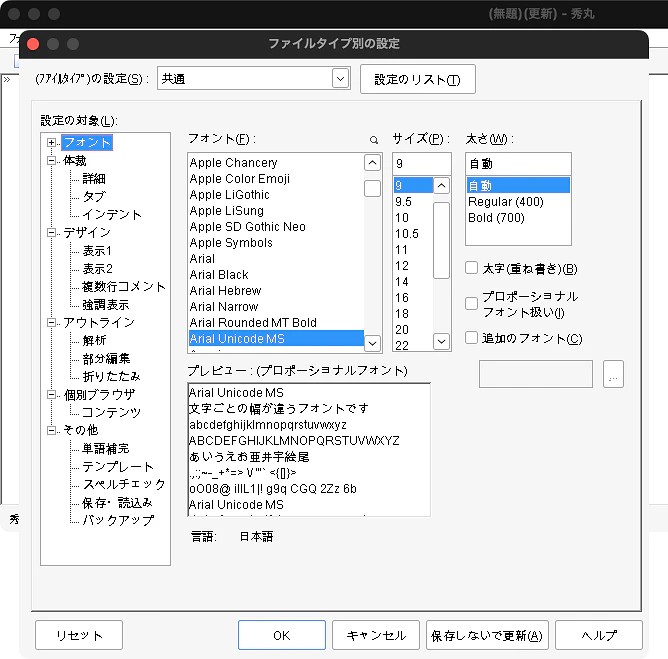This screenshot has width=668, height=659.
Task: Click the additional font browse ellipsis button
Action: click(613, 374)
